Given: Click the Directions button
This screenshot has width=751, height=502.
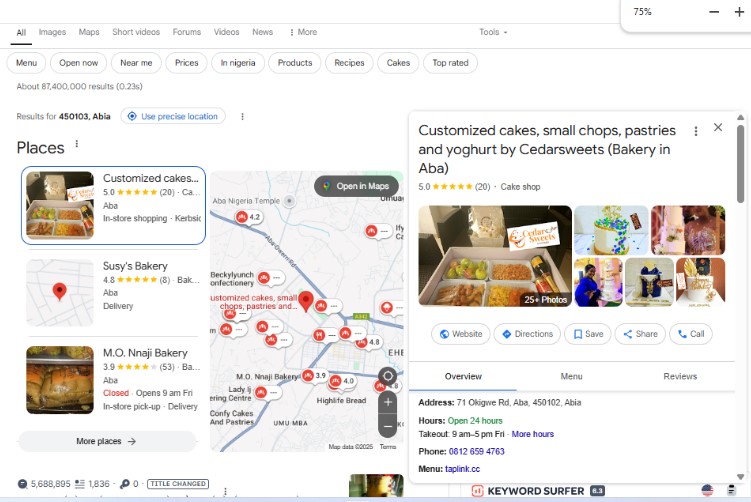Looking at the screenshot, I should (527, 334).
